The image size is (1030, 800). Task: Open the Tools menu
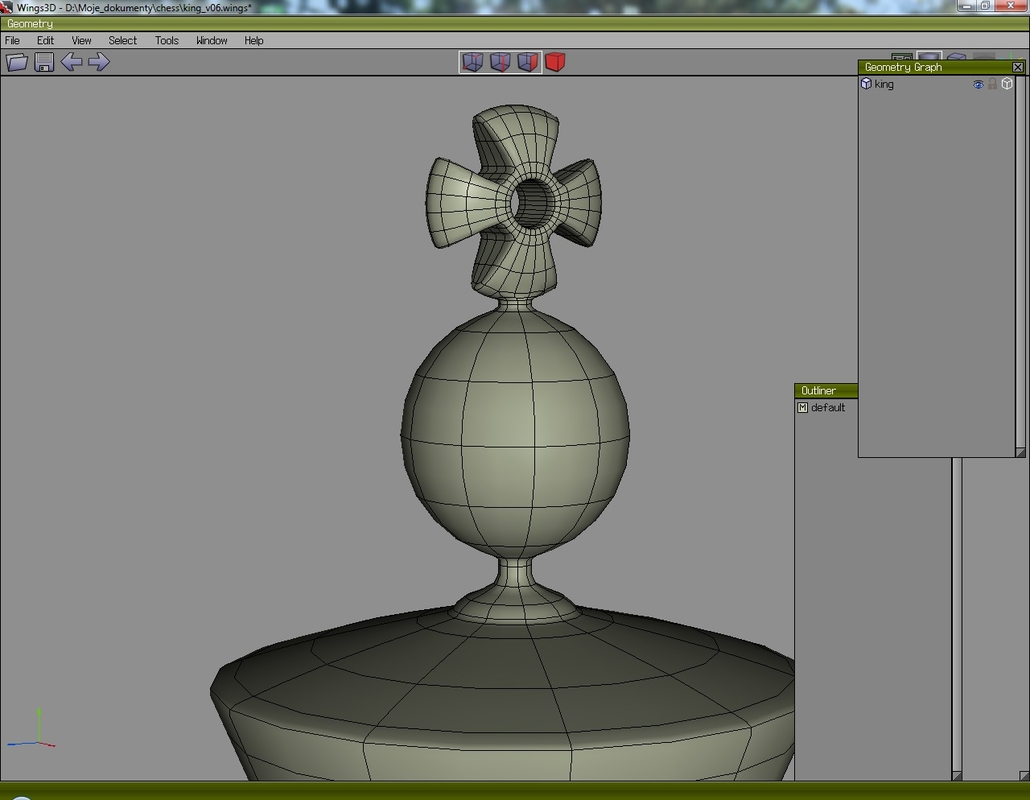(x=167, y=41)
